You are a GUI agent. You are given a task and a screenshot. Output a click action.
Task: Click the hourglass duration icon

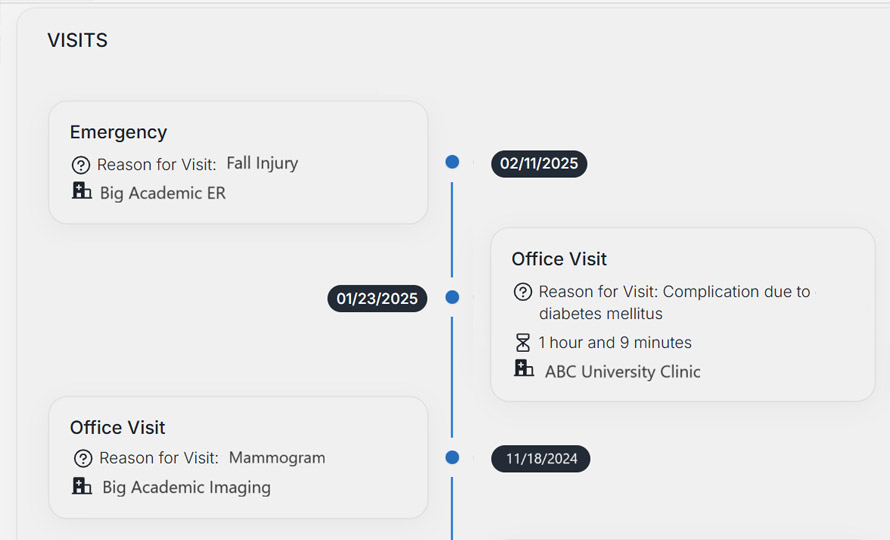click(523, 343)
